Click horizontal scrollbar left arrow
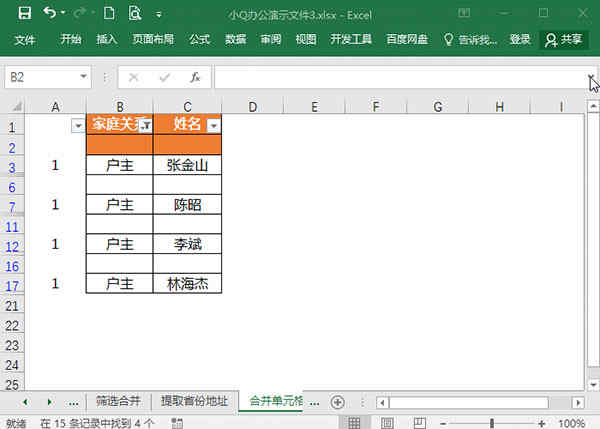The width and height of the screenshot is (600, 429). [382, 403]
